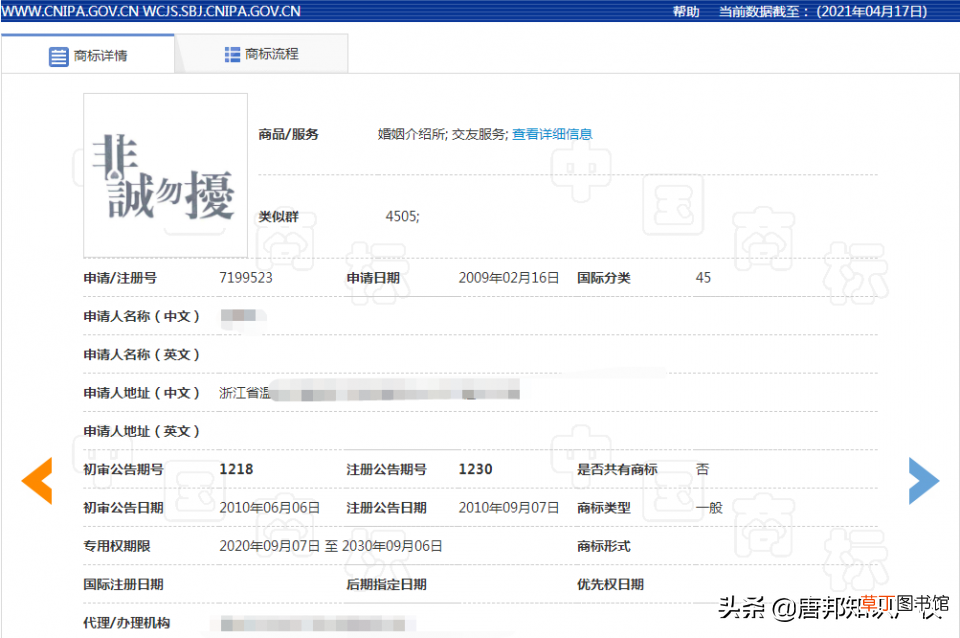Select the trademark type value 一般

coord(709,508)
